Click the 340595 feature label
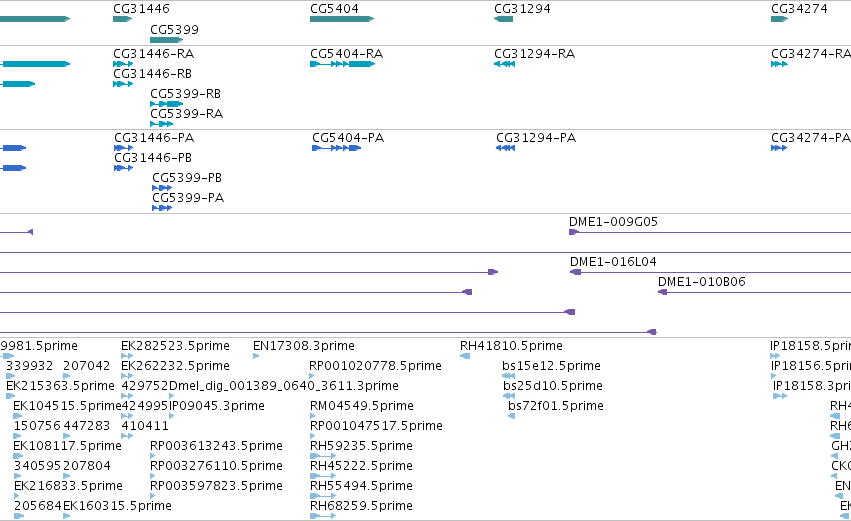851x521 pixels. click(x=37, y=467)
